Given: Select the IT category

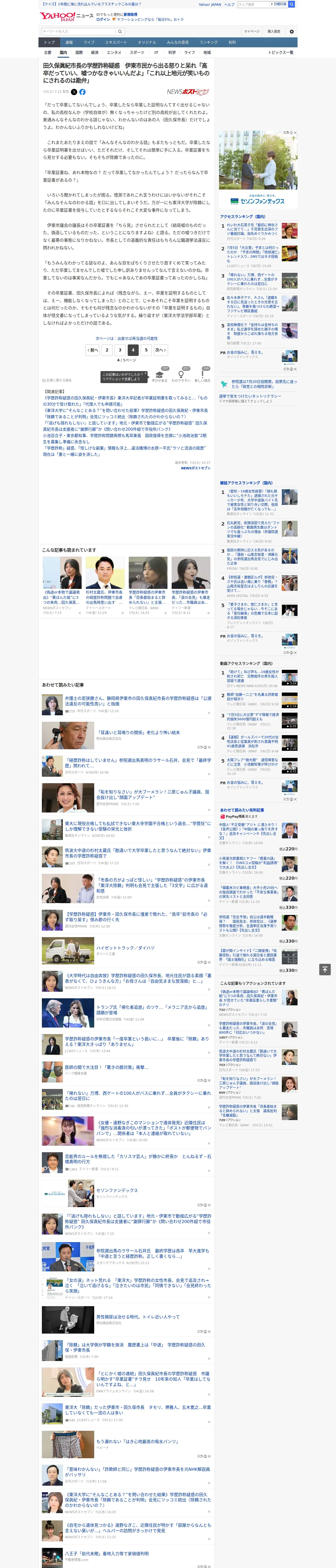Looking at the screenshot, I should [156, 53].
